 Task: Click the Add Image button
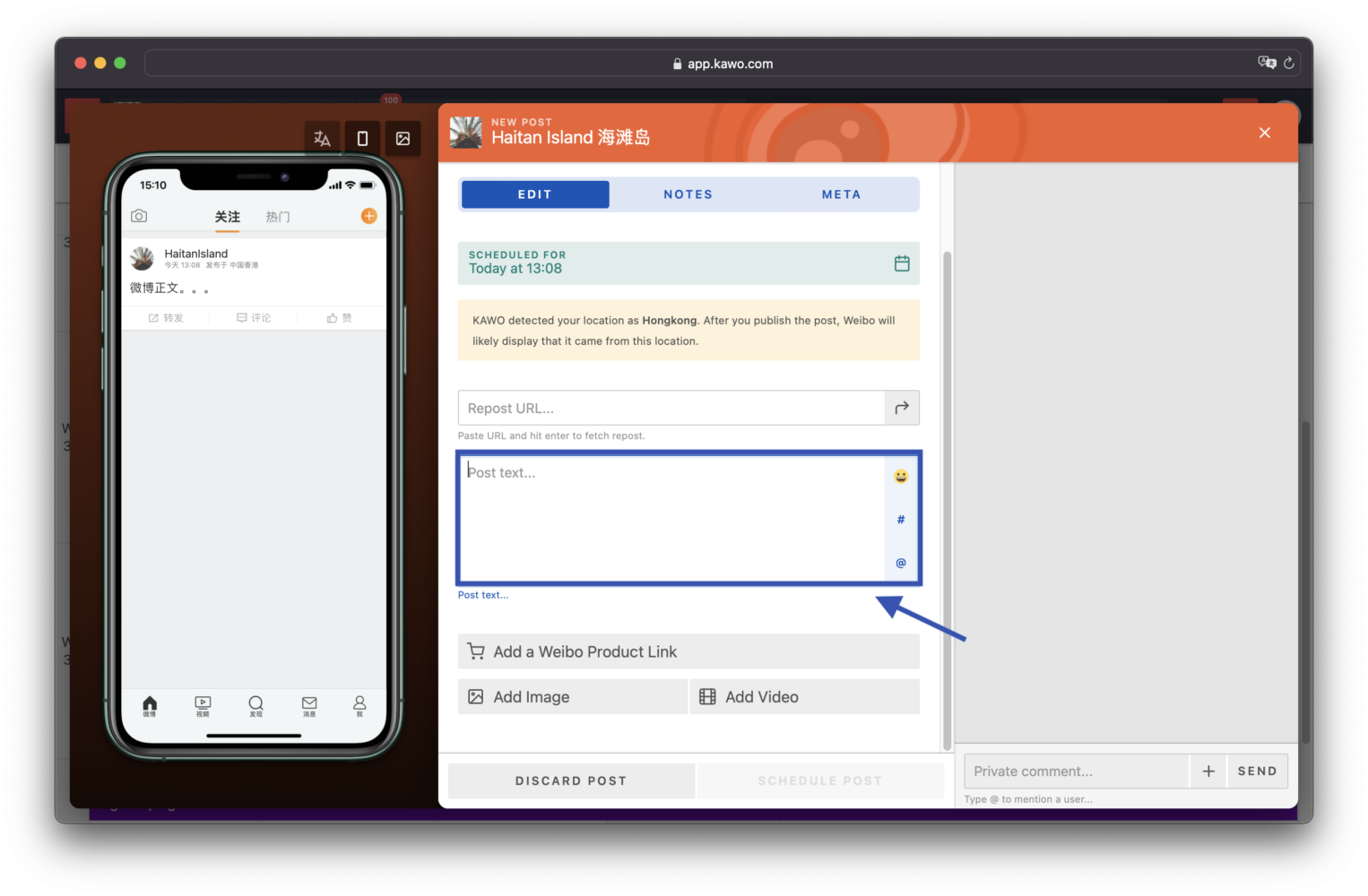pos(572,697)
